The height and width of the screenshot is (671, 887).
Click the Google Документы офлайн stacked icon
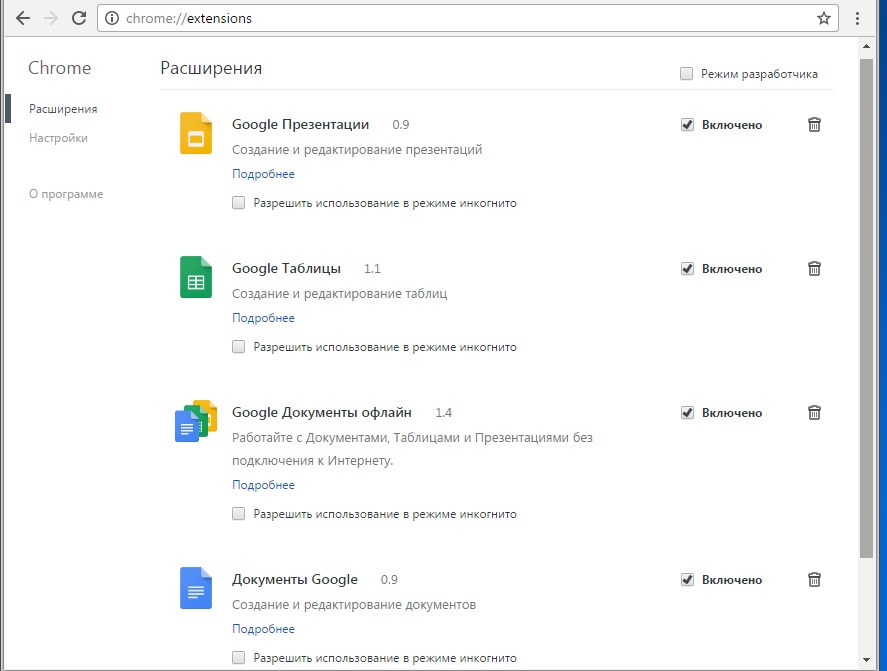(196, 421)
